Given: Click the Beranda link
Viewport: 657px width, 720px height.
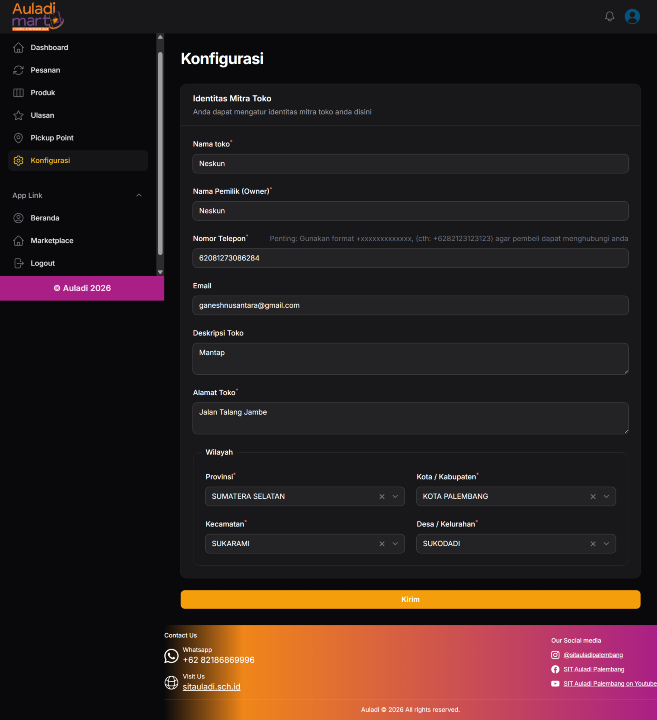Looking at the screenshot, I should [78, 218].
